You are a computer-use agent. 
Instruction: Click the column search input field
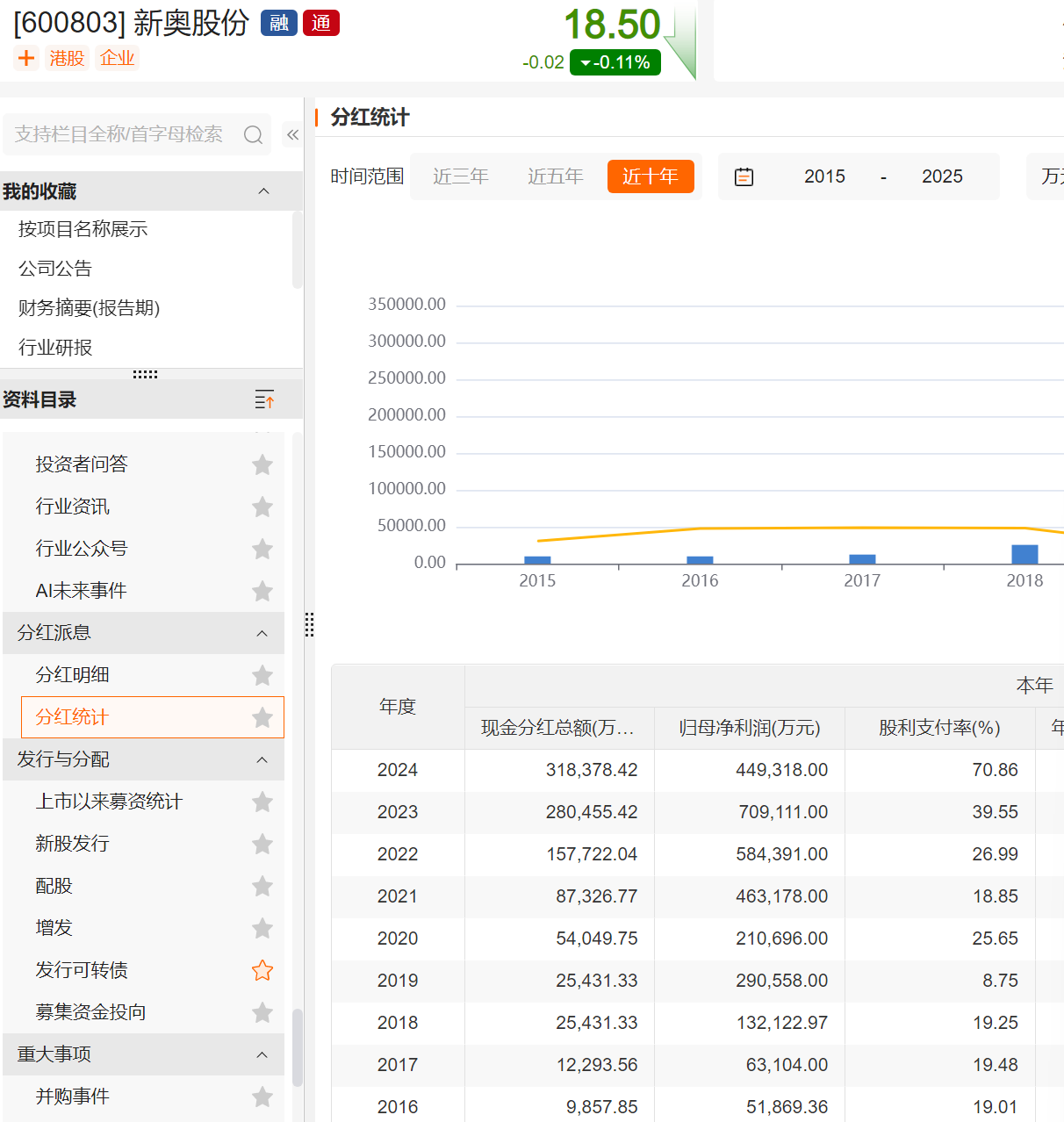point(138,134)
